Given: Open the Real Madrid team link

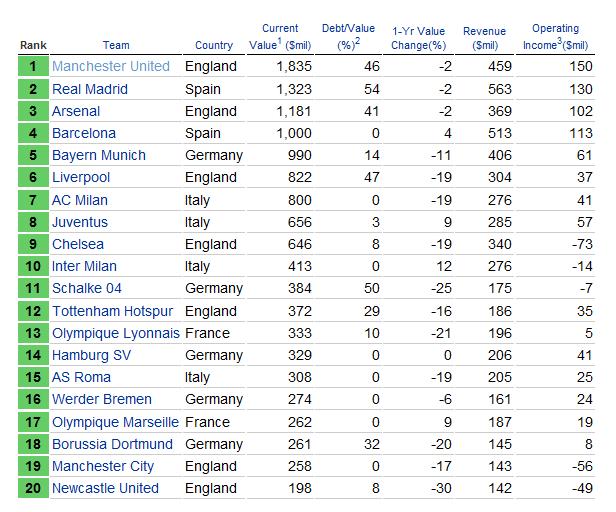Looking at the screenshot, I should [90, 89].
